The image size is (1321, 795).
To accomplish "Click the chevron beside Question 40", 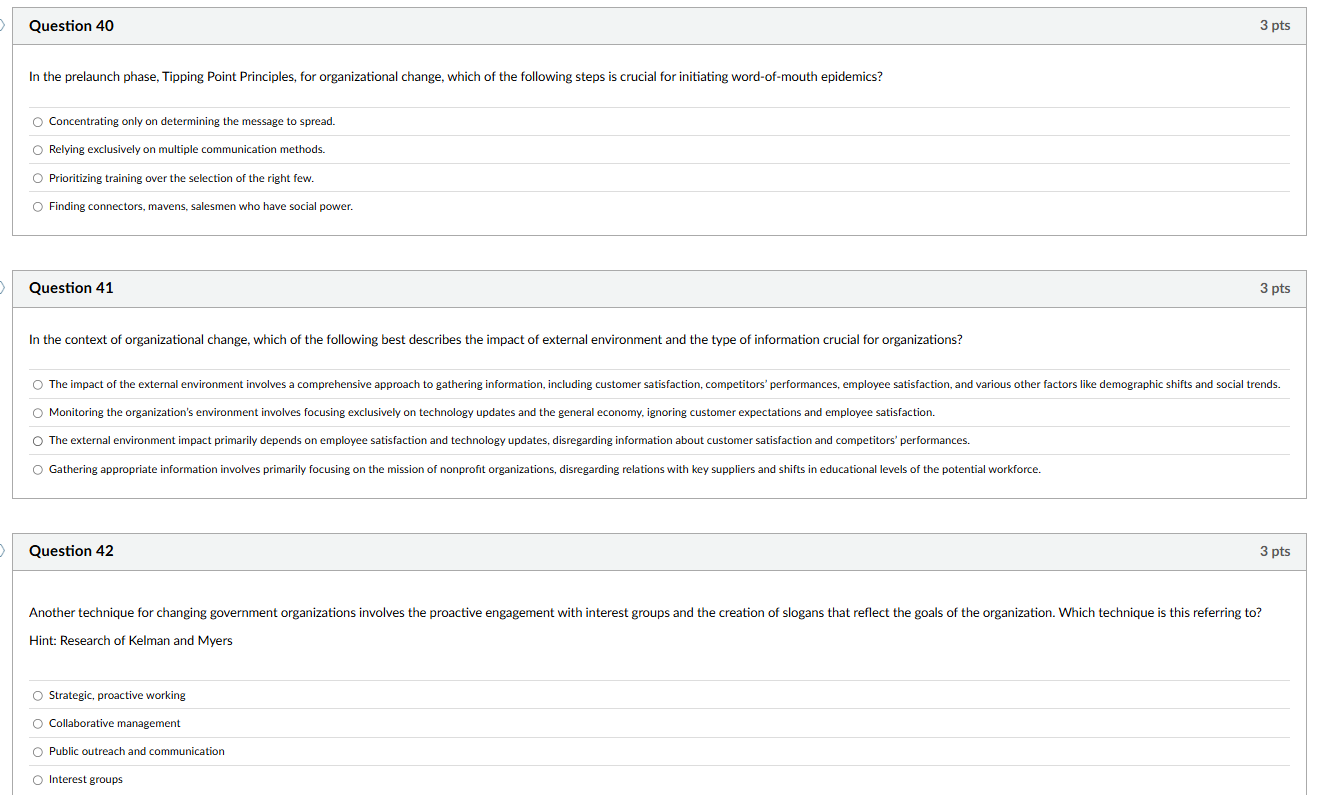I will tap(3, 26).
